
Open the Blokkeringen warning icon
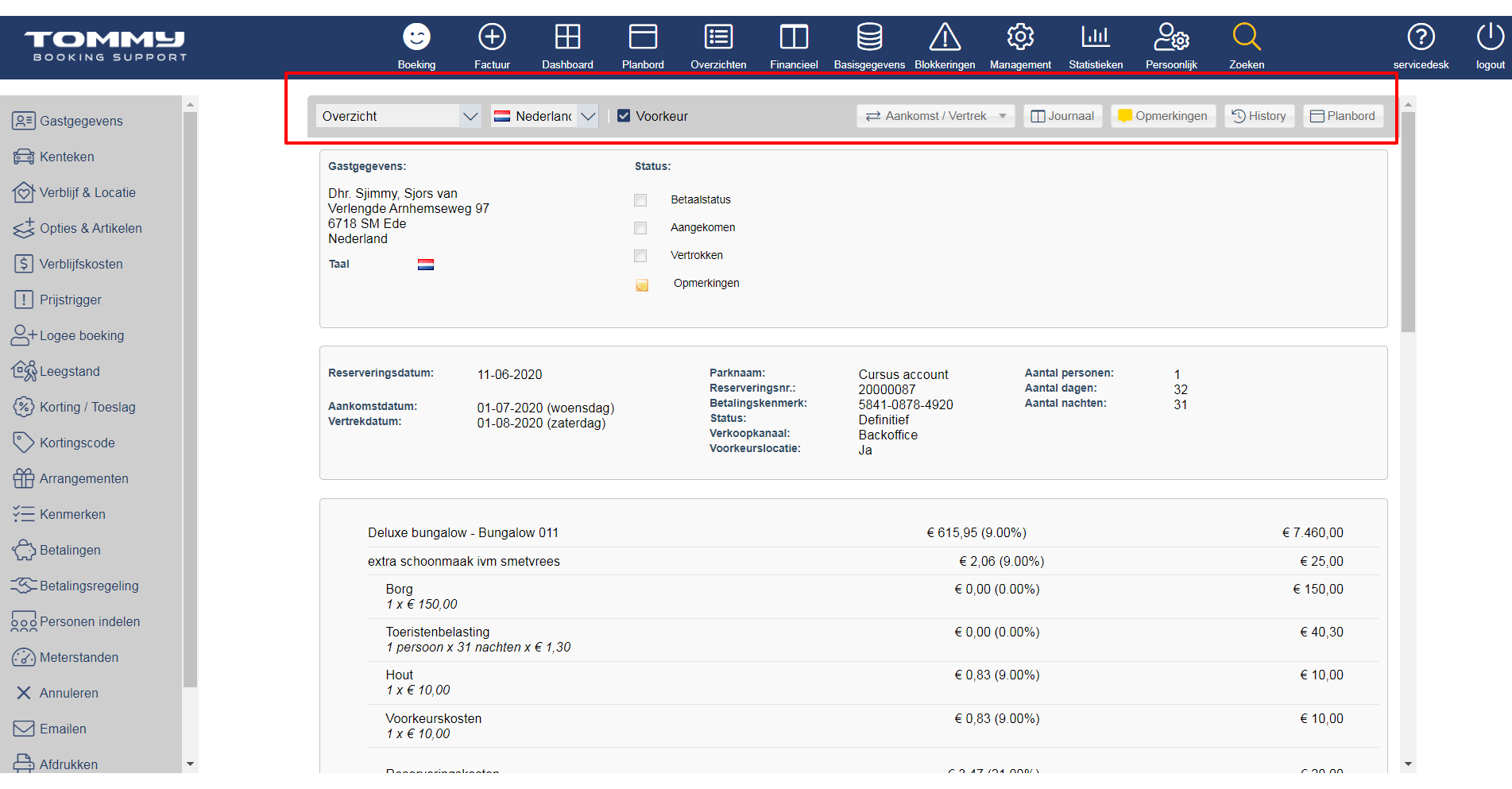tap(945, 37)
